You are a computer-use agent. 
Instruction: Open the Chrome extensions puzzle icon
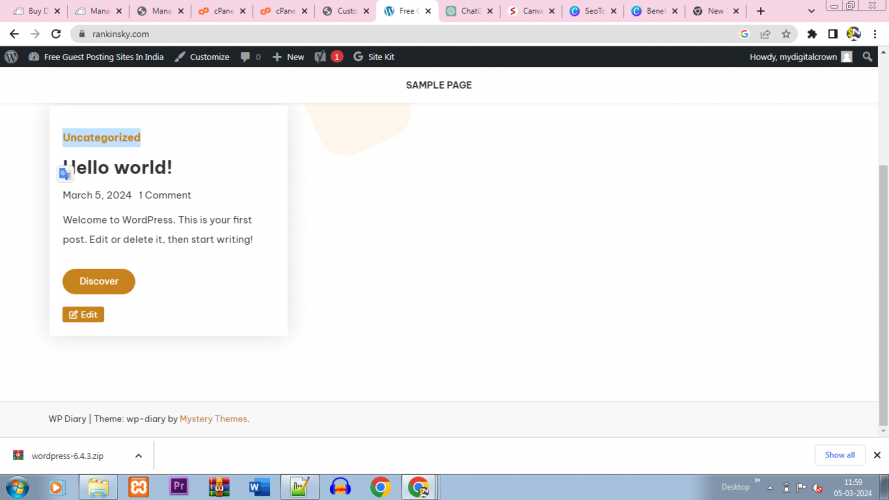[x=812, y=33]
